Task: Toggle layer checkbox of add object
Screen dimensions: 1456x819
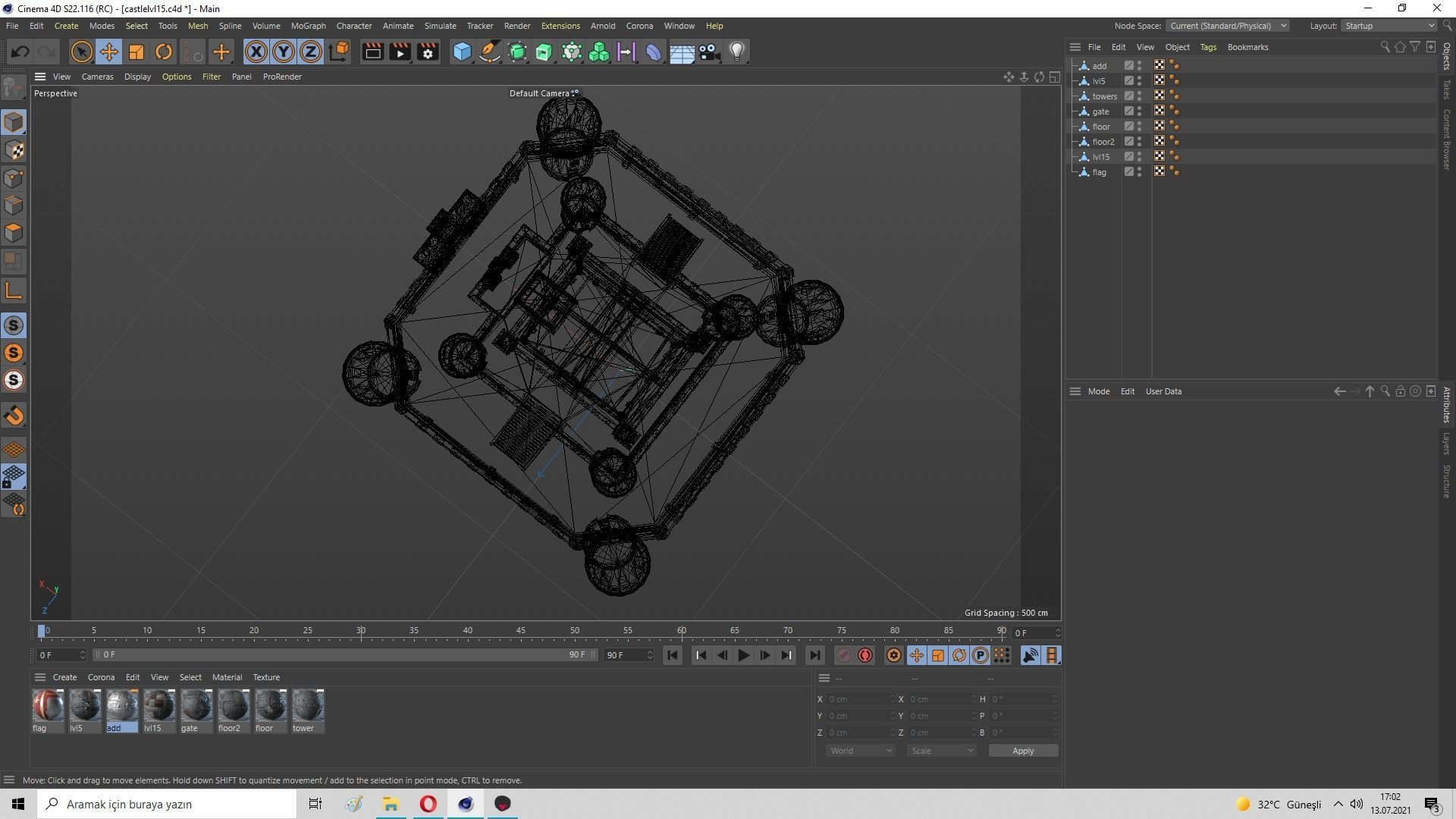Action: 1128,65
